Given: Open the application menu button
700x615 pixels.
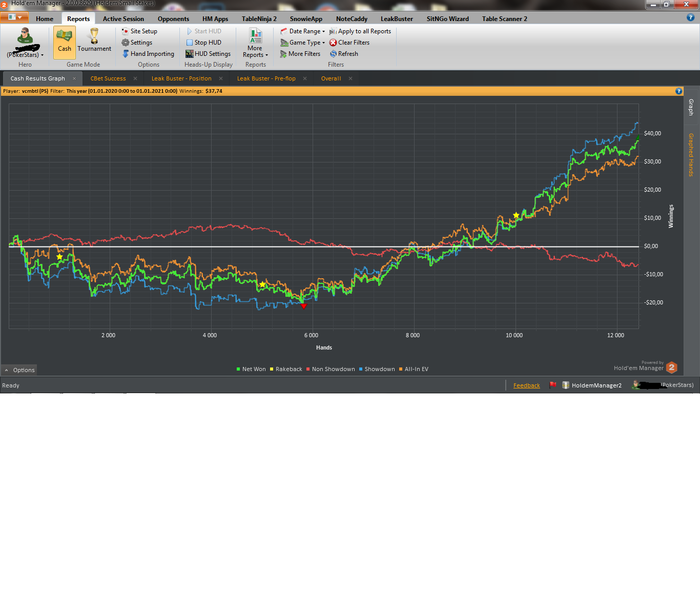Looking at the screenshot, I should click(x=15, y=17).
